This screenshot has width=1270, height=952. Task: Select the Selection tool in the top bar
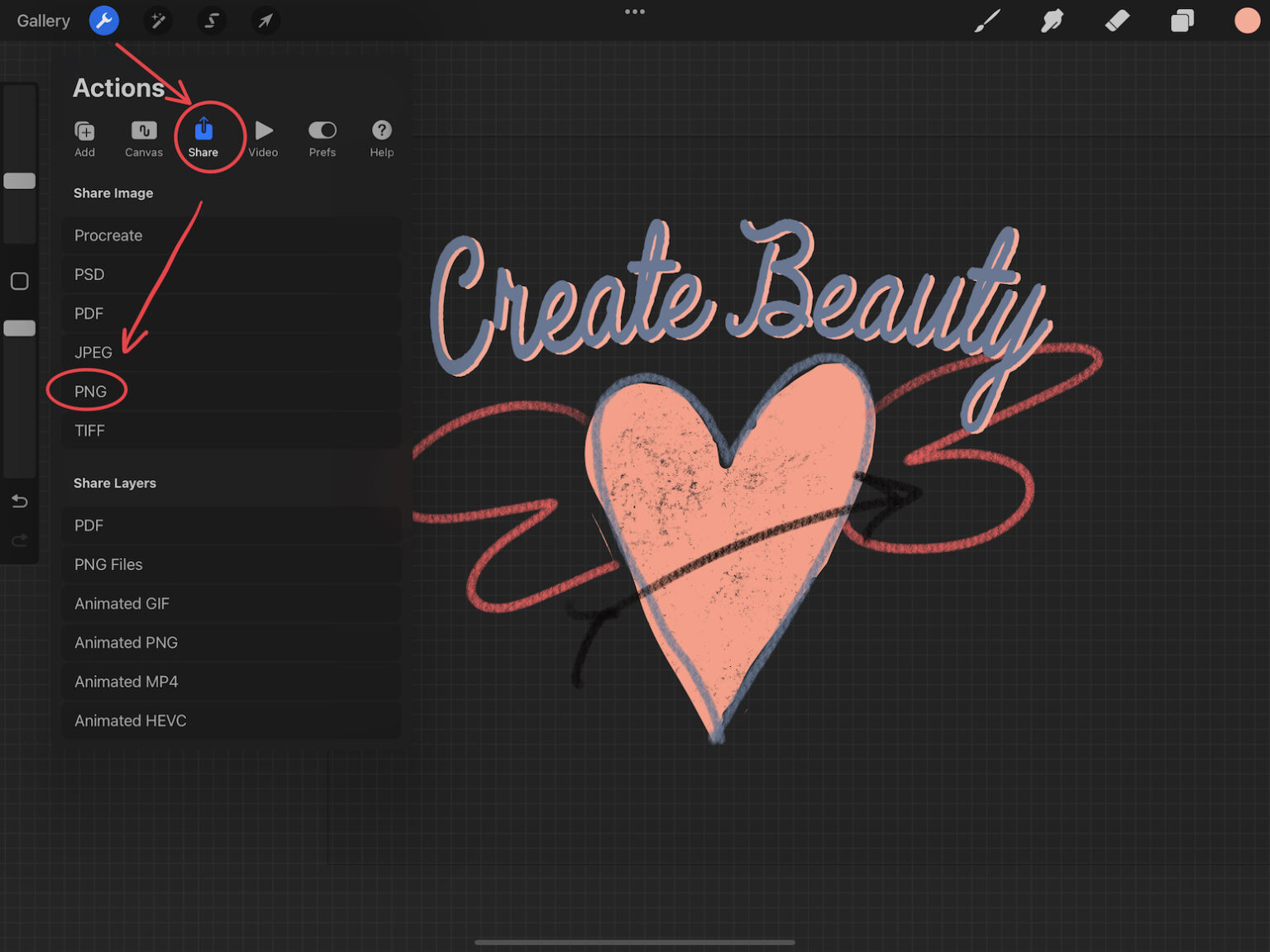coord(211,21)
